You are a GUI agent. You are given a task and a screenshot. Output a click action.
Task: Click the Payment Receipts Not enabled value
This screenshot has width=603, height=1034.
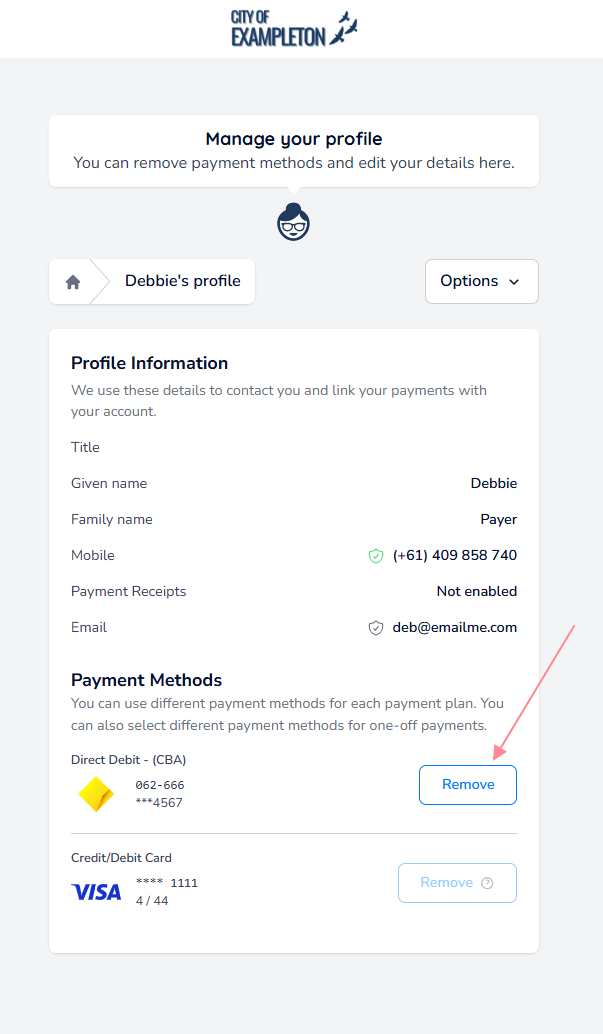point(476,592)
